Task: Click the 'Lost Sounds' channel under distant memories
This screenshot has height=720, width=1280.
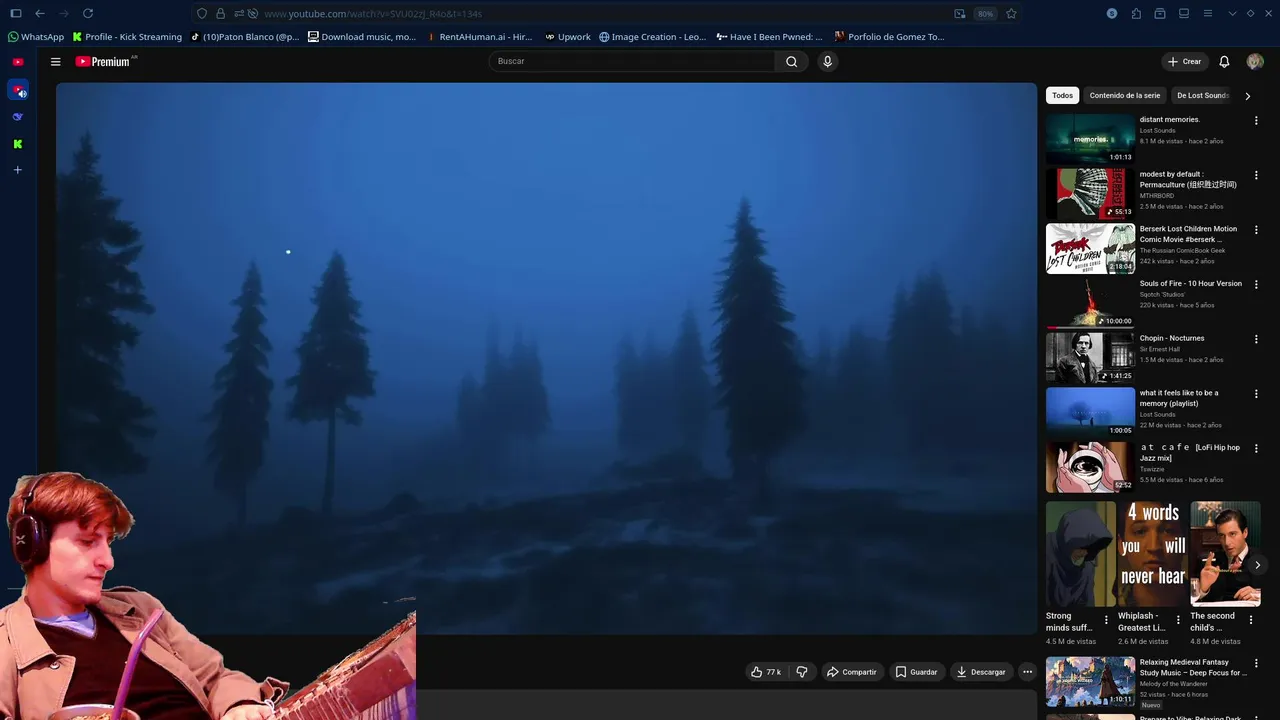Action: [x=1157, y=131]
